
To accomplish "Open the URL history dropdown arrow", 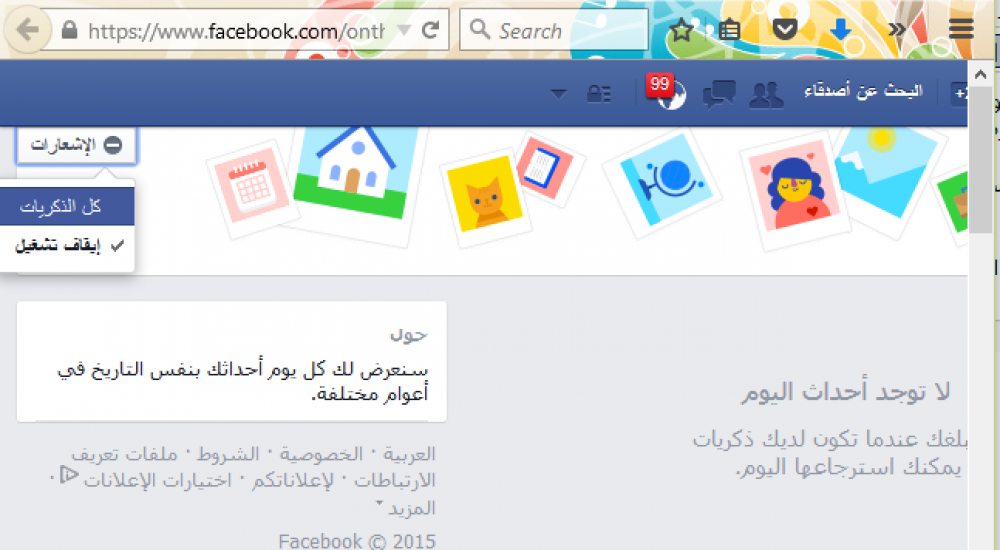I will pos(404,29).
